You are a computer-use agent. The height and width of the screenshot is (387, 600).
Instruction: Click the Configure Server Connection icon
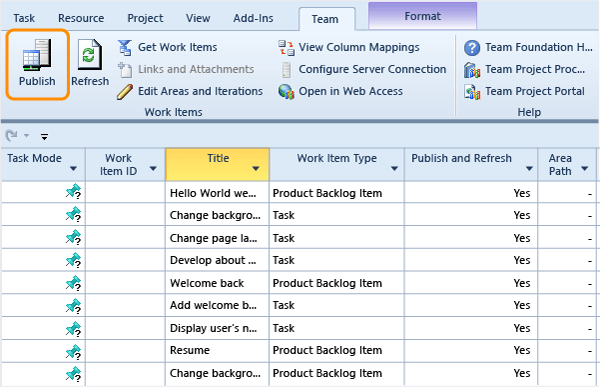[x=286, y=70]
